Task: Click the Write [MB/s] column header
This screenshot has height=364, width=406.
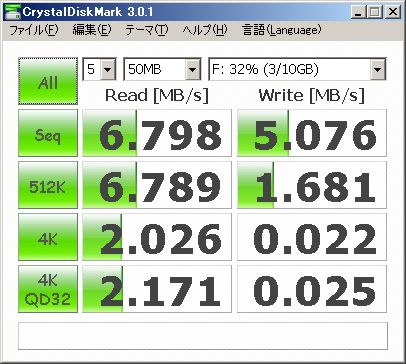Action: click(x=312, y=96)
